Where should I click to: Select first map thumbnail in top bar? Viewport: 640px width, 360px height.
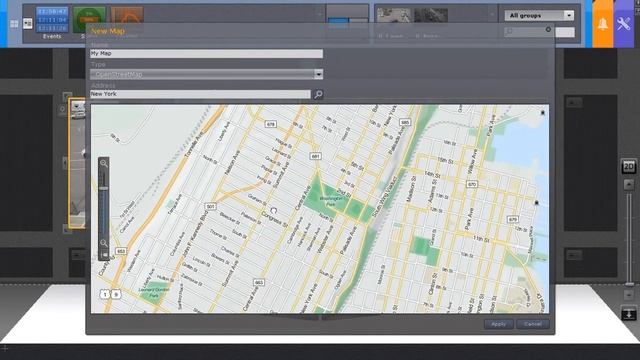pyautogui.click(x=394, y=16)
